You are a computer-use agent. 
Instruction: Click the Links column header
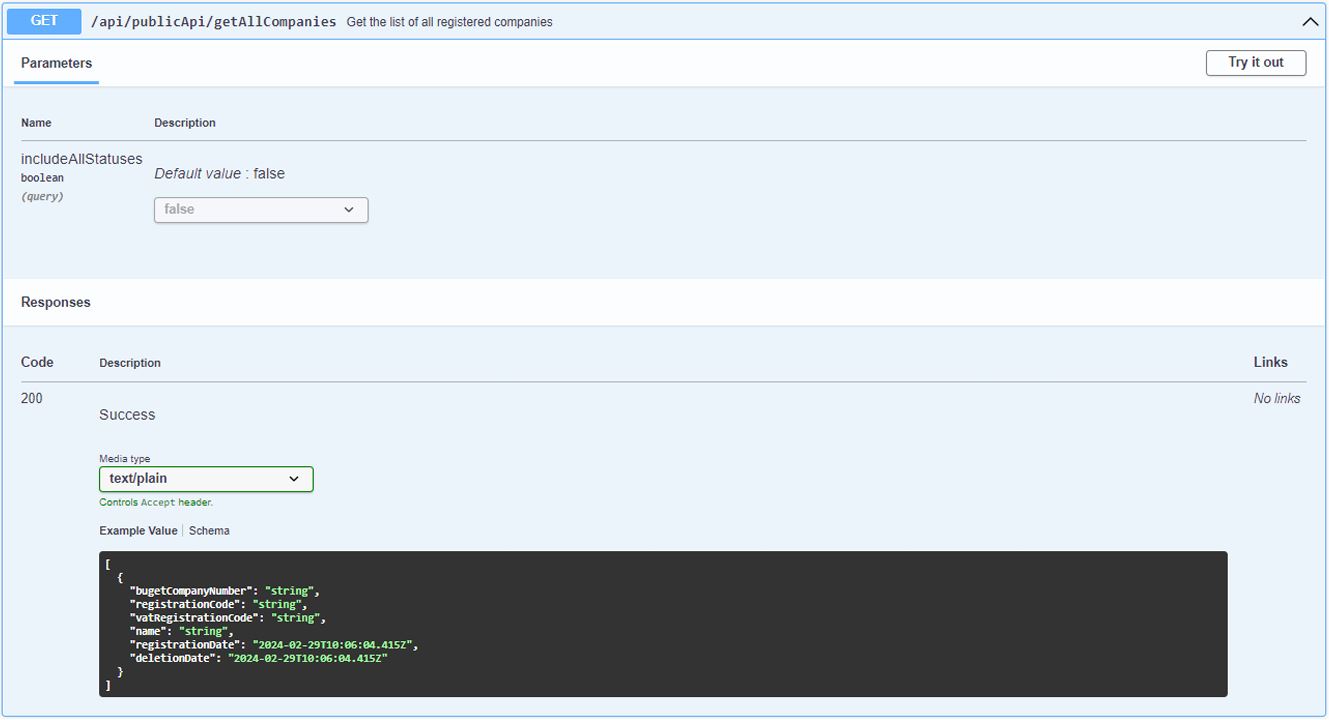coord(1271,362)
